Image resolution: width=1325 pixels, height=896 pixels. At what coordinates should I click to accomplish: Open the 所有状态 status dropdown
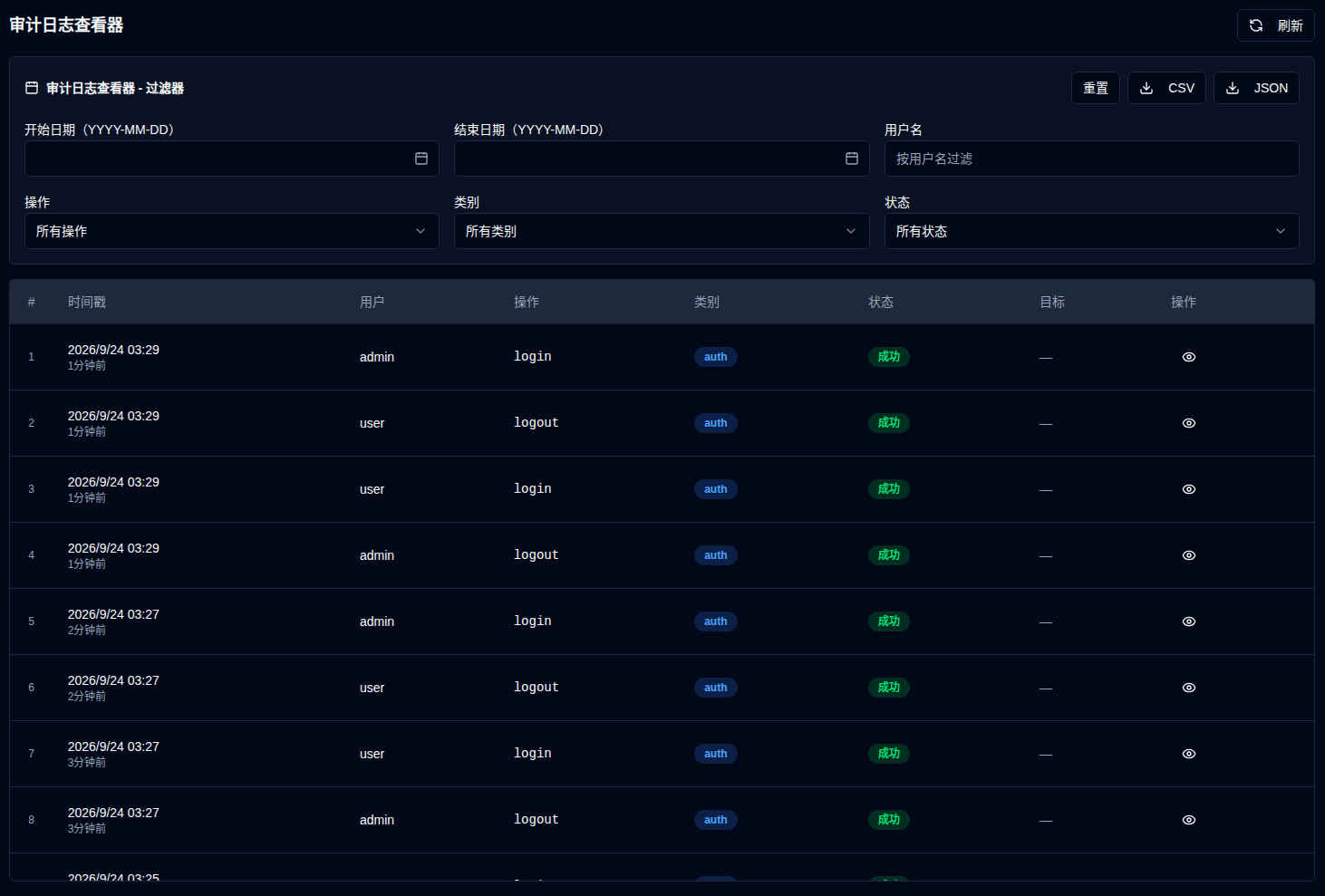pos(1091,231)
